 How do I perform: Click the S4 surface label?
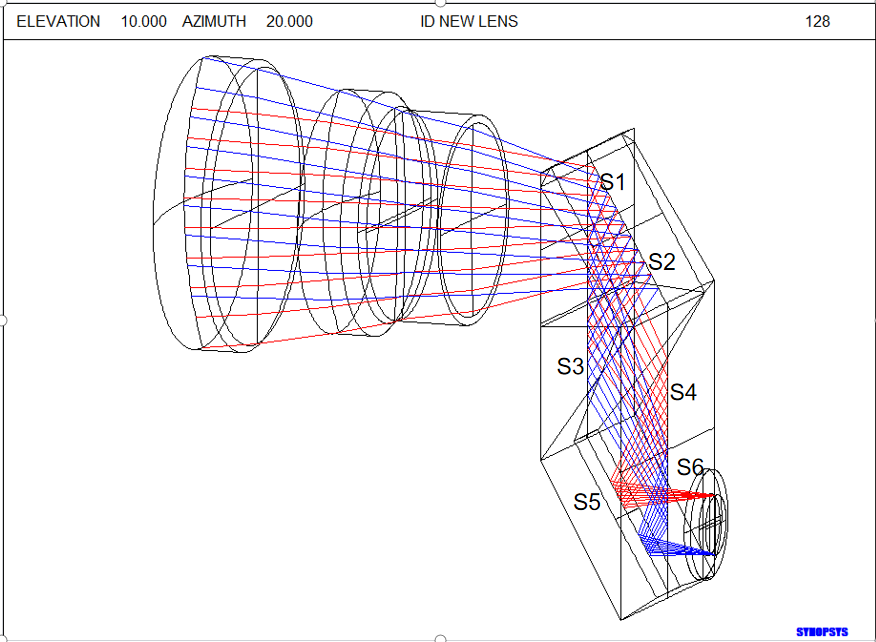[683, 392]
